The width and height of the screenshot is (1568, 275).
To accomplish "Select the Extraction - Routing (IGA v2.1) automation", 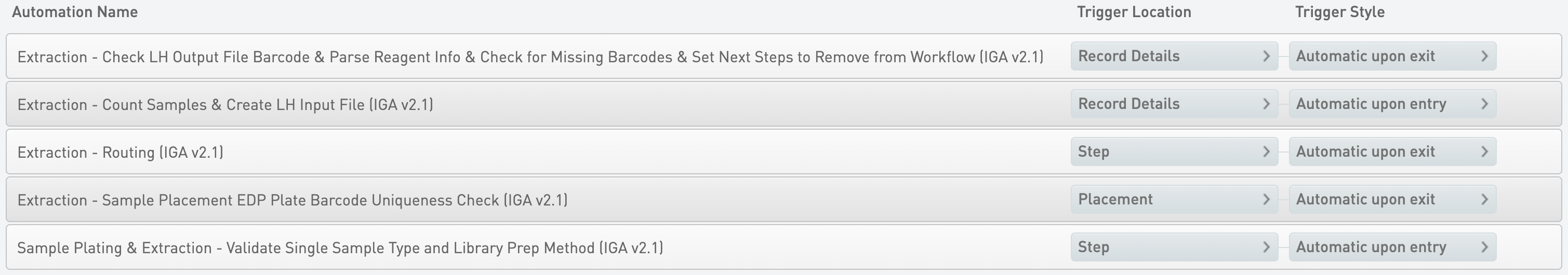I will [x=121, y=152].
